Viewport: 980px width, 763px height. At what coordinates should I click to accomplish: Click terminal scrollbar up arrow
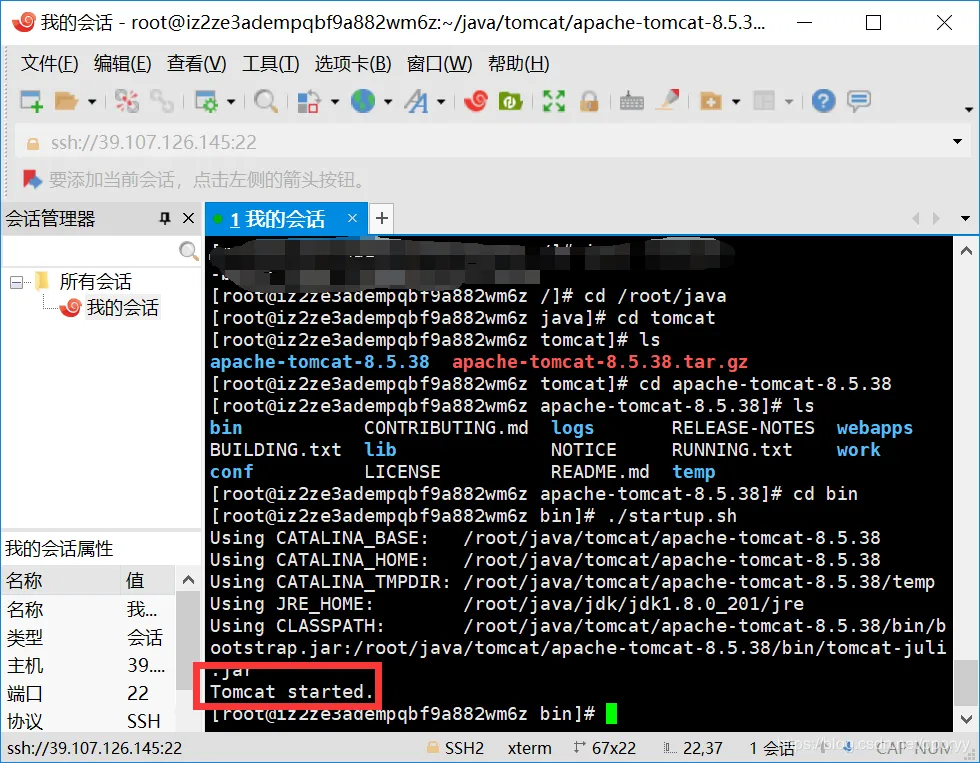click(966, 251)
